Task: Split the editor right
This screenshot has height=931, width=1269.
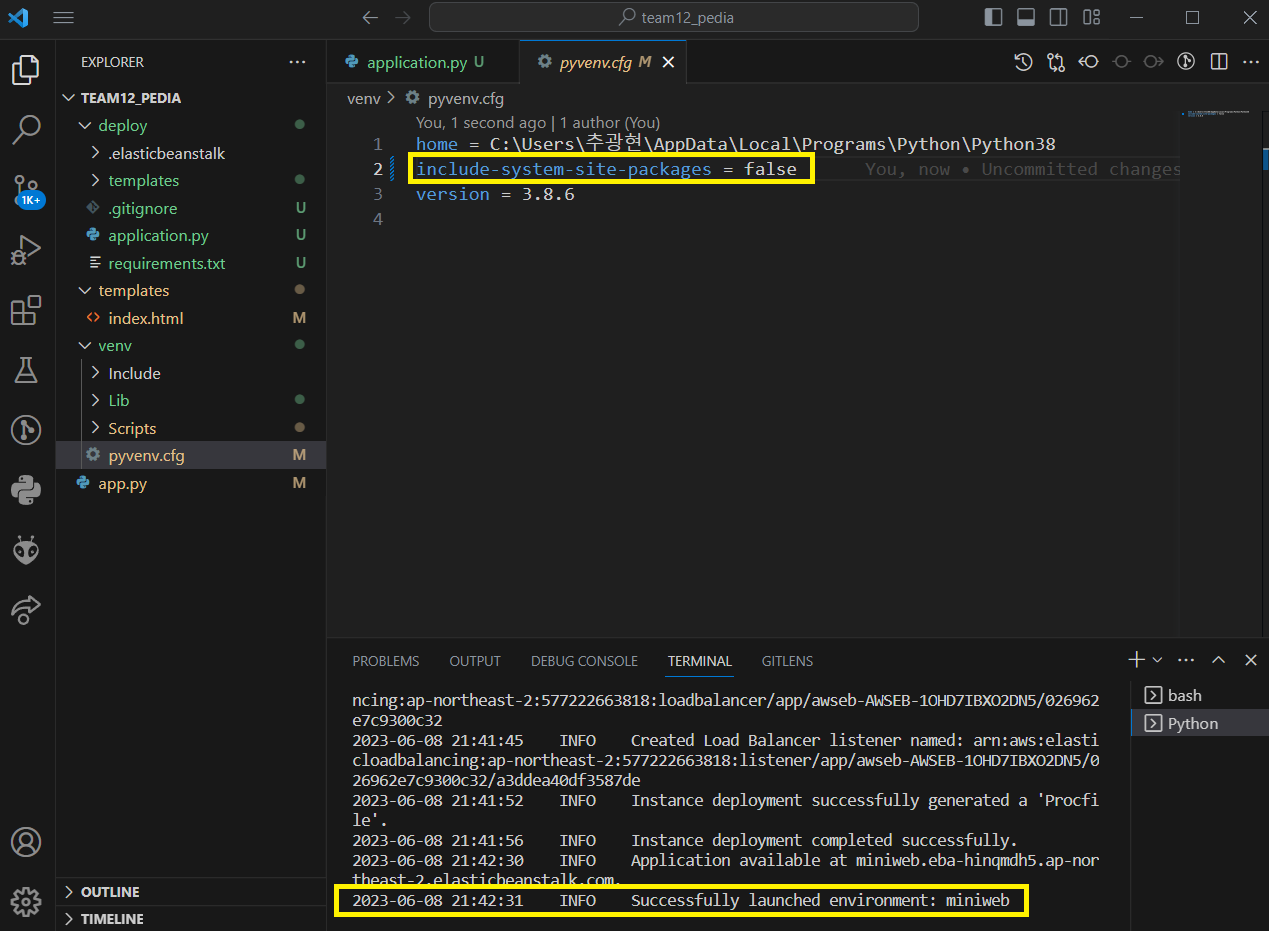Action: [1219, 62]
